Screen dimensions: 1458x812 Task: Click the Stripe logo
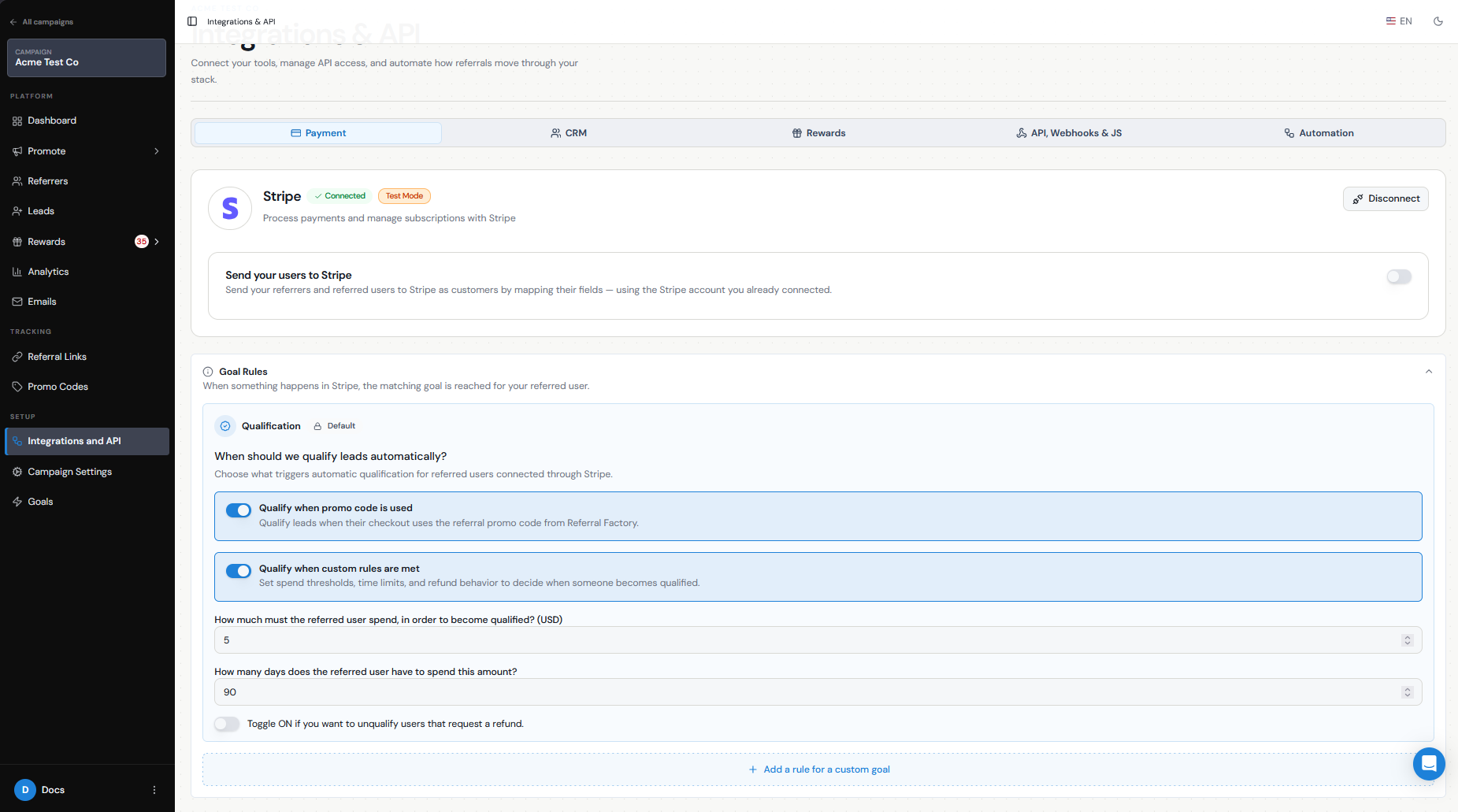[230, 208]
